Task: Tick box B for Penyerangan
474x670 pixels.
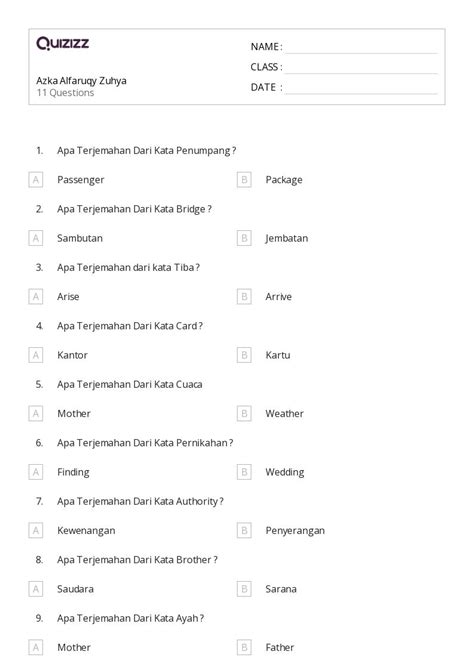Action: click(244, 531)
